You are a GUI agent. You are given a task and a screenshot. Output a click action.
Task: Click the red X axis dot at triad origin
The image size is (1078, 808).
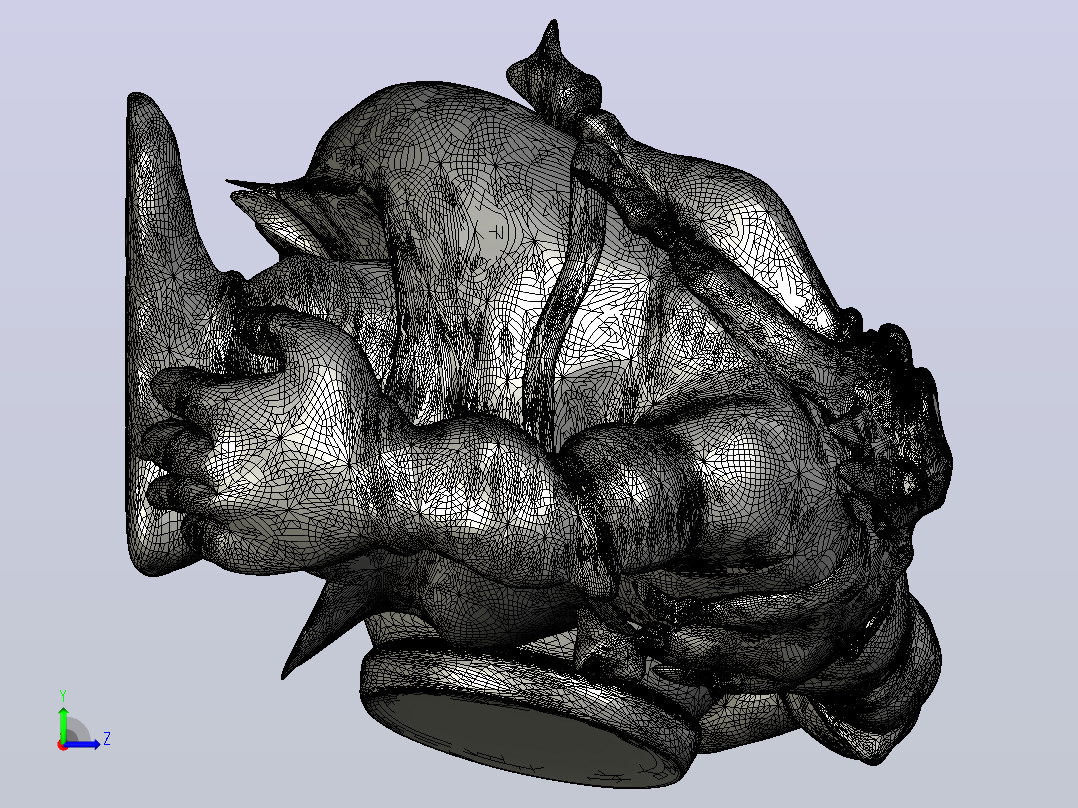click(62, 745)
